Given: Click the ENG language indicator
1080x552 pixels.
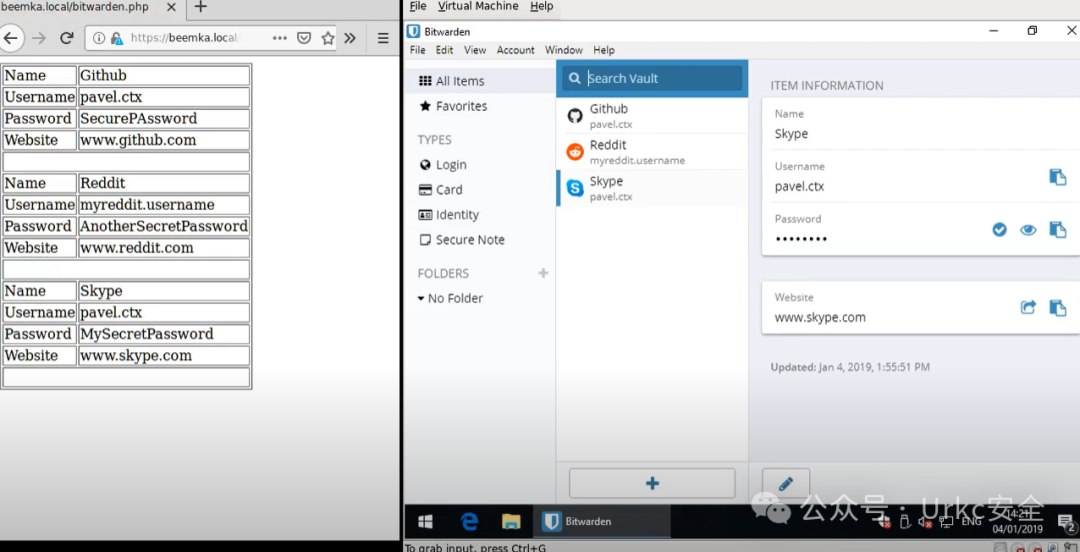Looking at the screenshot, I should coord(971,522).
